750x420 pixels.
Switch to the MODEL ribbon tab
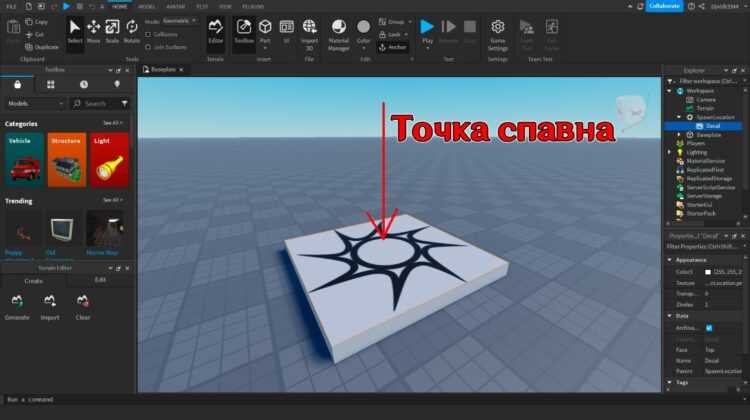pos(146,7)
